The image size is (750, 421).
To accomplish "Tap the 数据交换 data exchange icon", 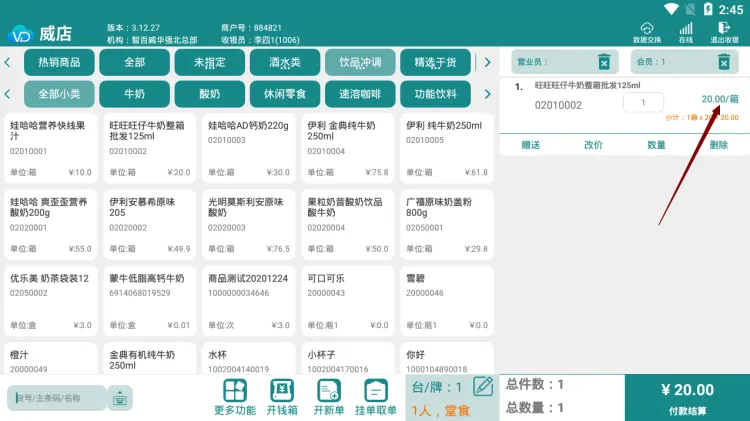I will 647,32.
